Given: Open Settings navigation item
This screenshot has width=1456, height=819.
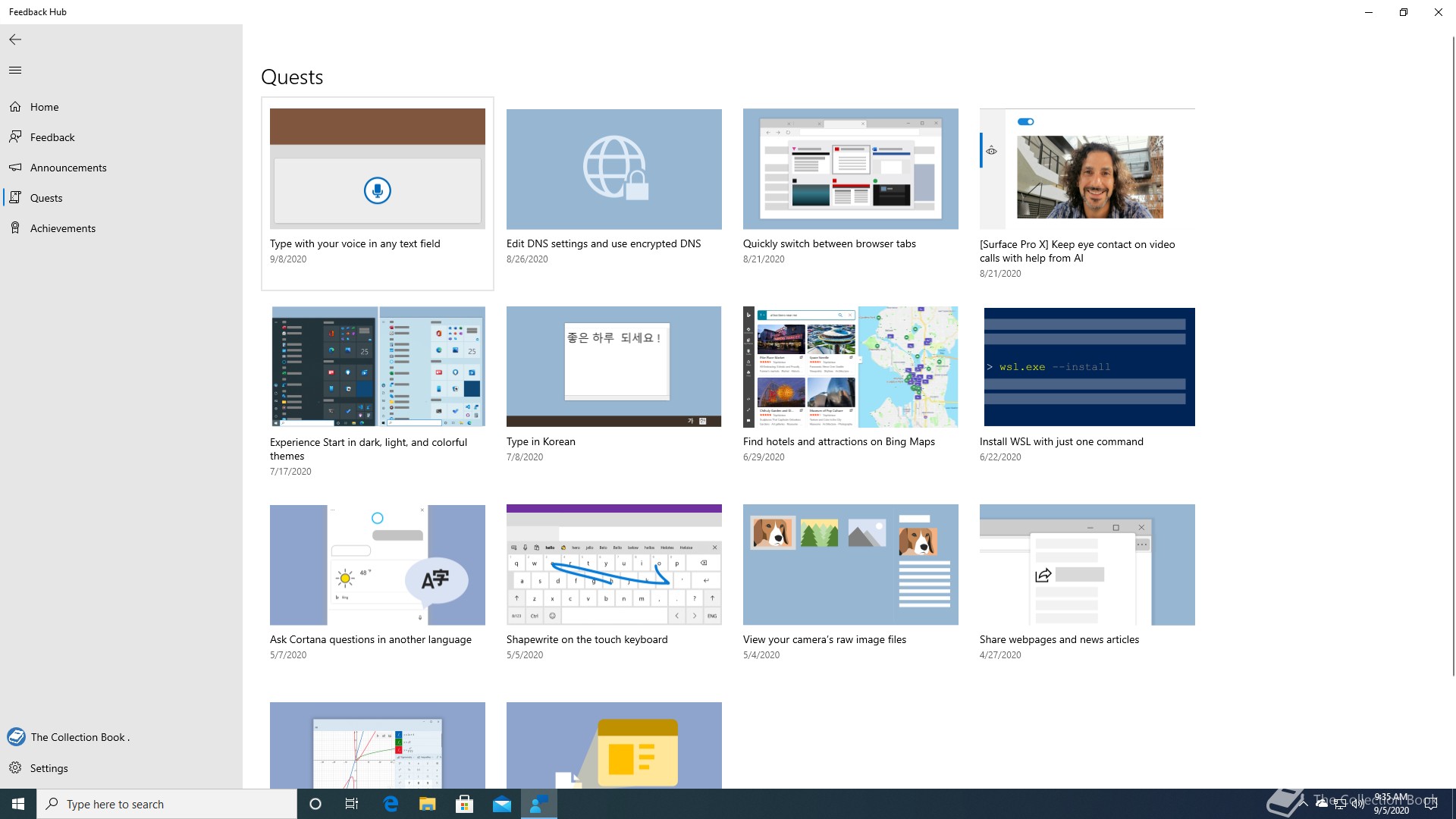Looking at the screenshot, I should tap(121, 767).
